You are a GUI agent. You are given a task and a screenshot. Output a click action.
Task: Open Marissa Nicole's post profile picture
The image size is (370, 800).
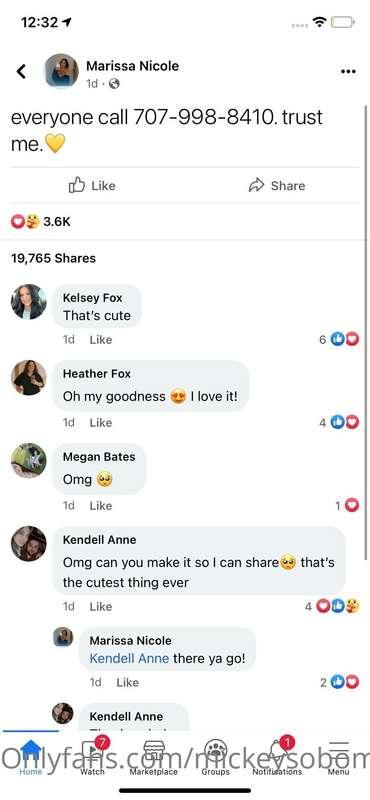[x=61, y=71]
